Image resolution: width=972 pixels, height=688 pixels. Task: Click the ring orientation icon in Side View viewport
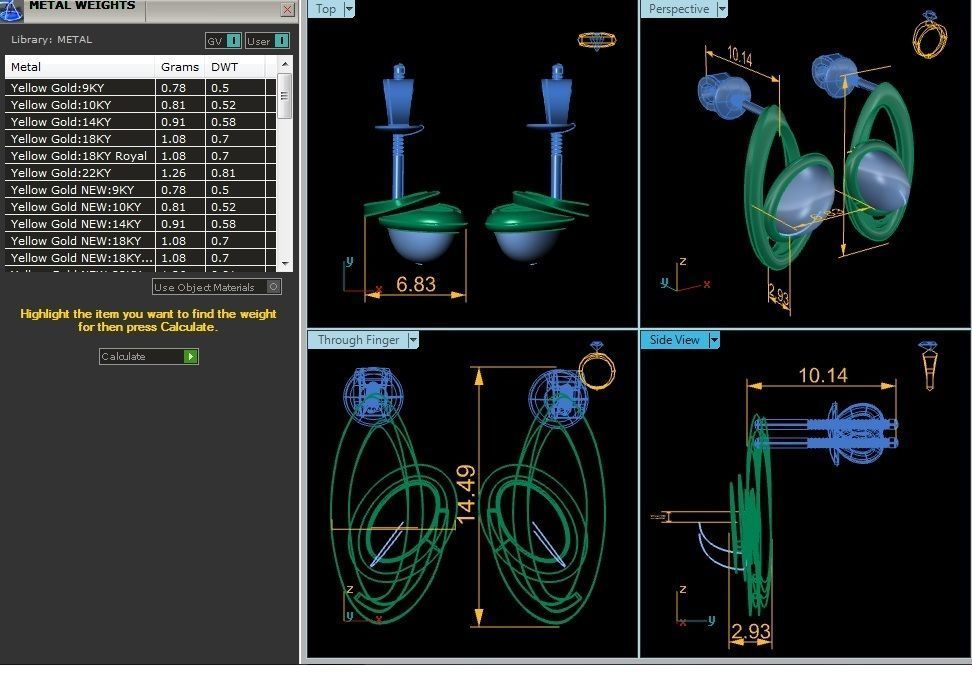[x=929, y=365]
